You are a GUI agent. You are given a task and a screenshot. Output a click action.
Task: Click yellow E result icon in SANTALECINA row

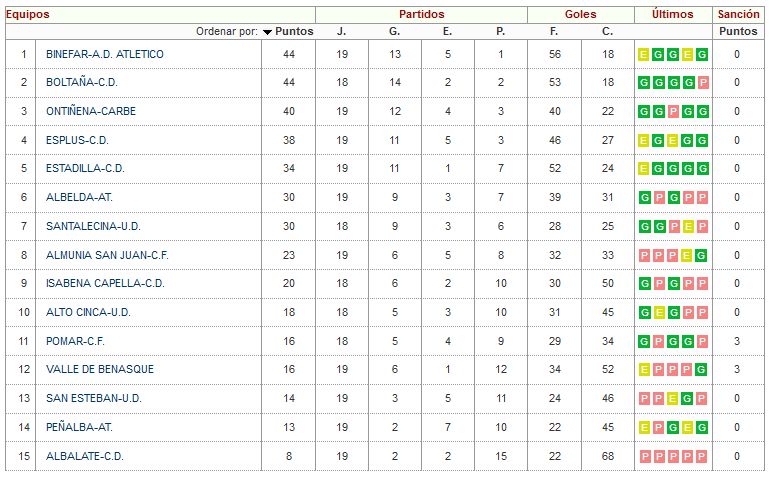tap(688, 226)
